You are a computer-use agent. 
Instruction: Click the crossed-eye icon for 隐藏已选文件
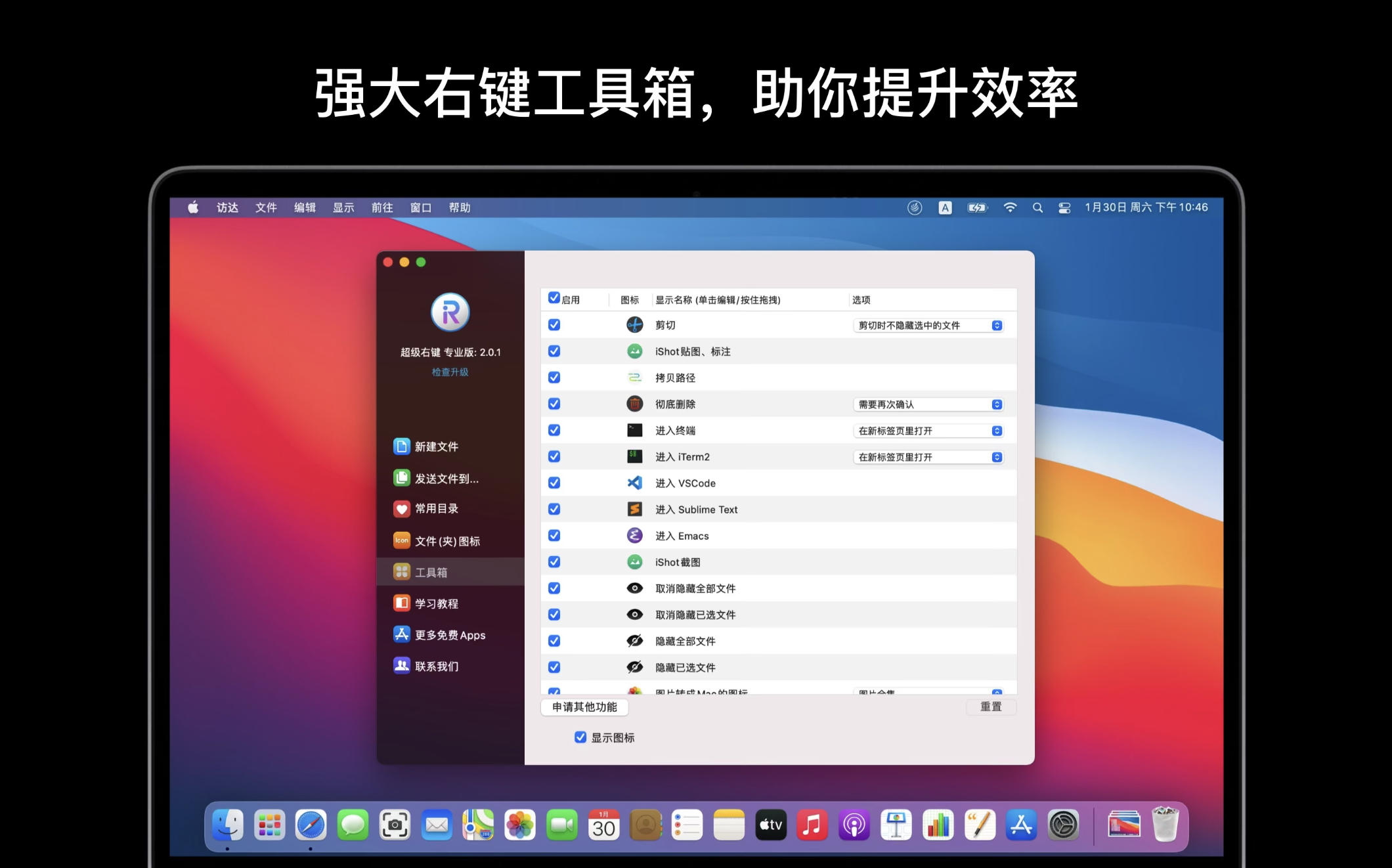click(x=634, y=667)
